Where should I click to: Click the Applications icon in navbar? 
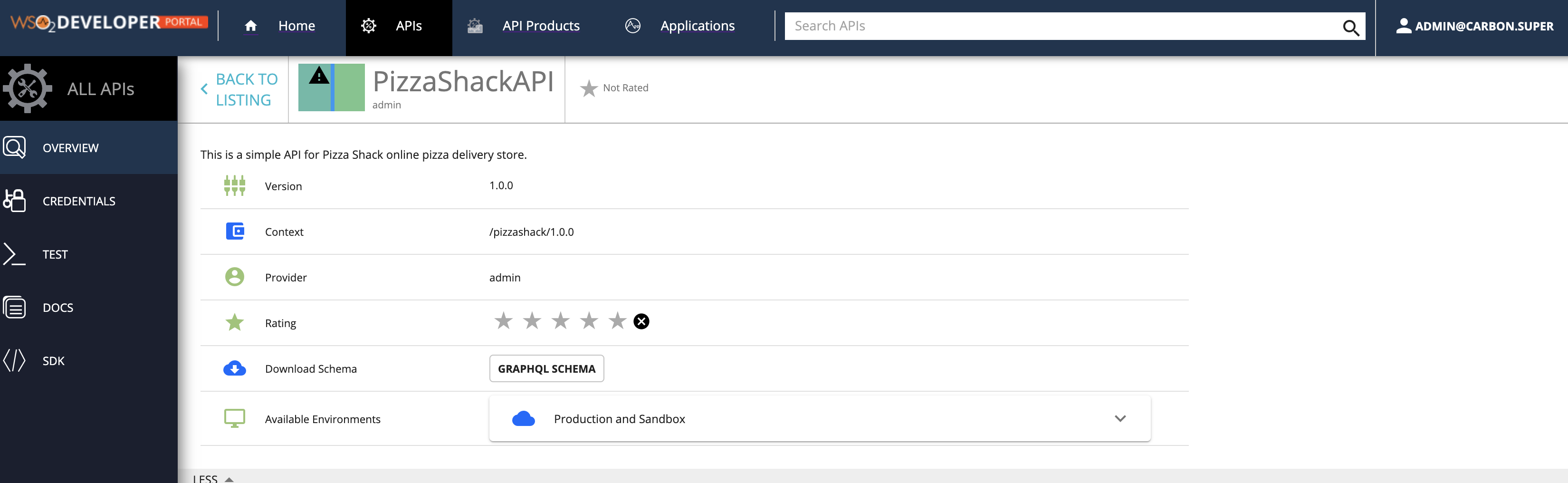tap(632, 26)
